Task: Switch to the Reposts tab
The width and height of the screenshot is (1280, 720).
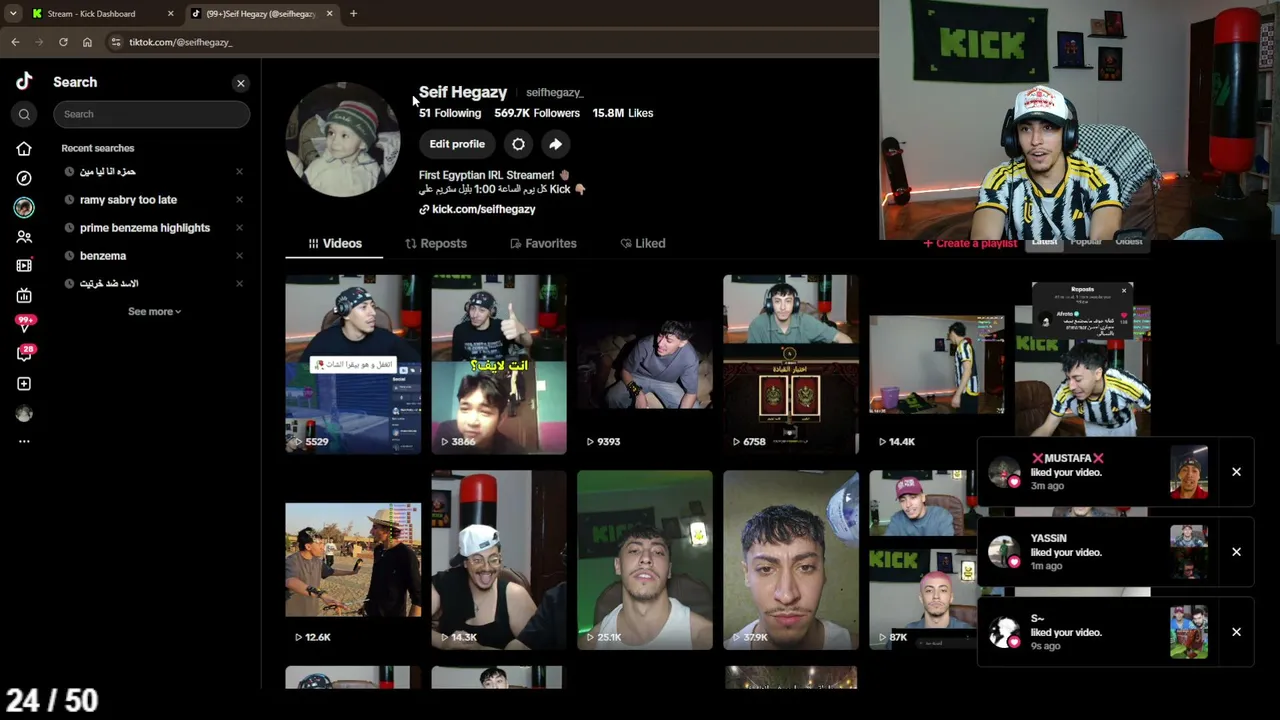Action: tap(436, 243)
